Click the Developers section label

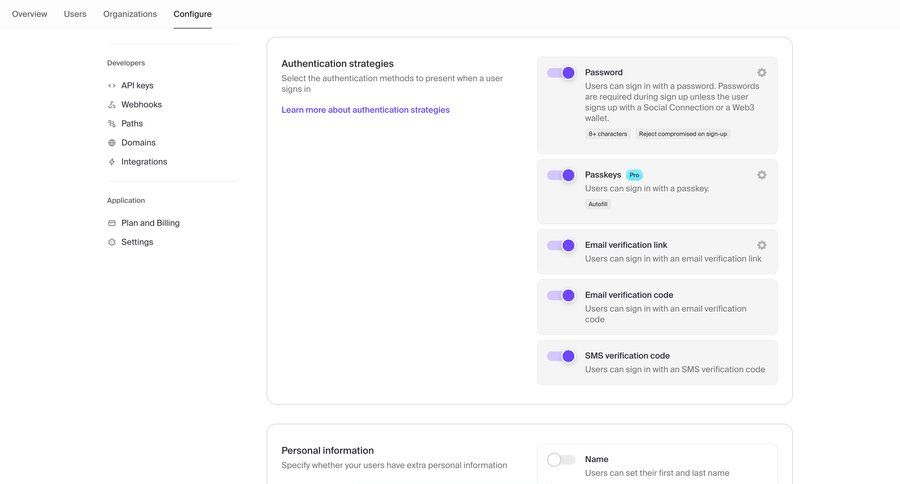click(x=126, y=63)
